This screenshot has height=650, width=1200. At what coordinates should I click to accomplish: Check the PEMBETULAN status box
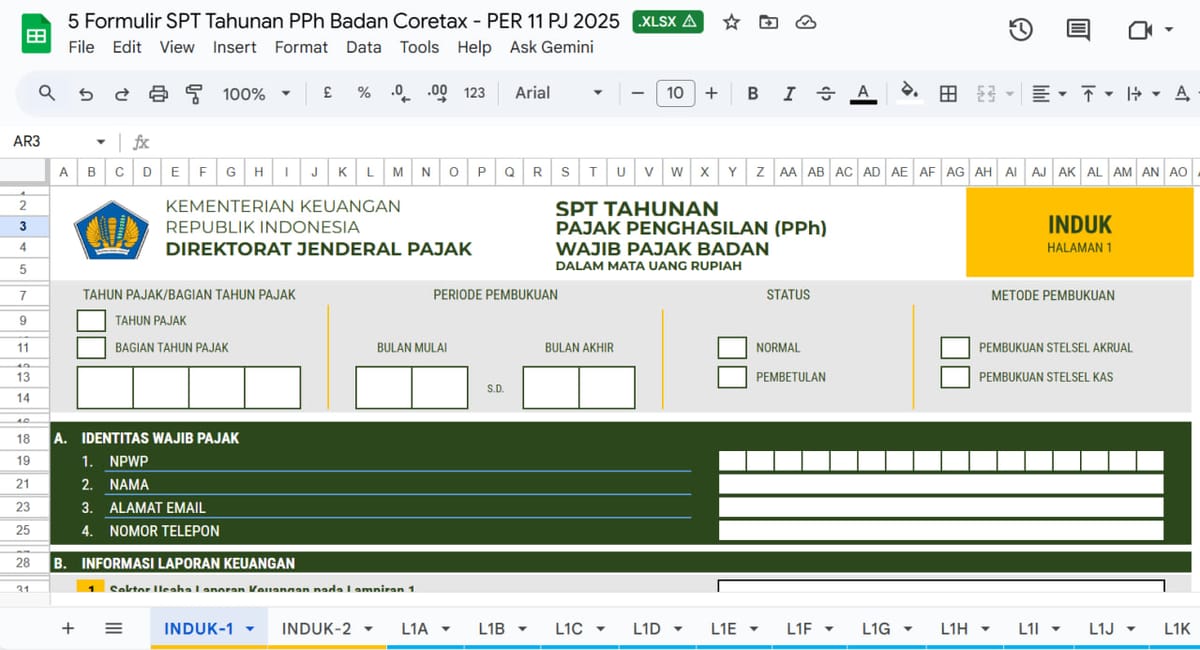click(731, 377)
